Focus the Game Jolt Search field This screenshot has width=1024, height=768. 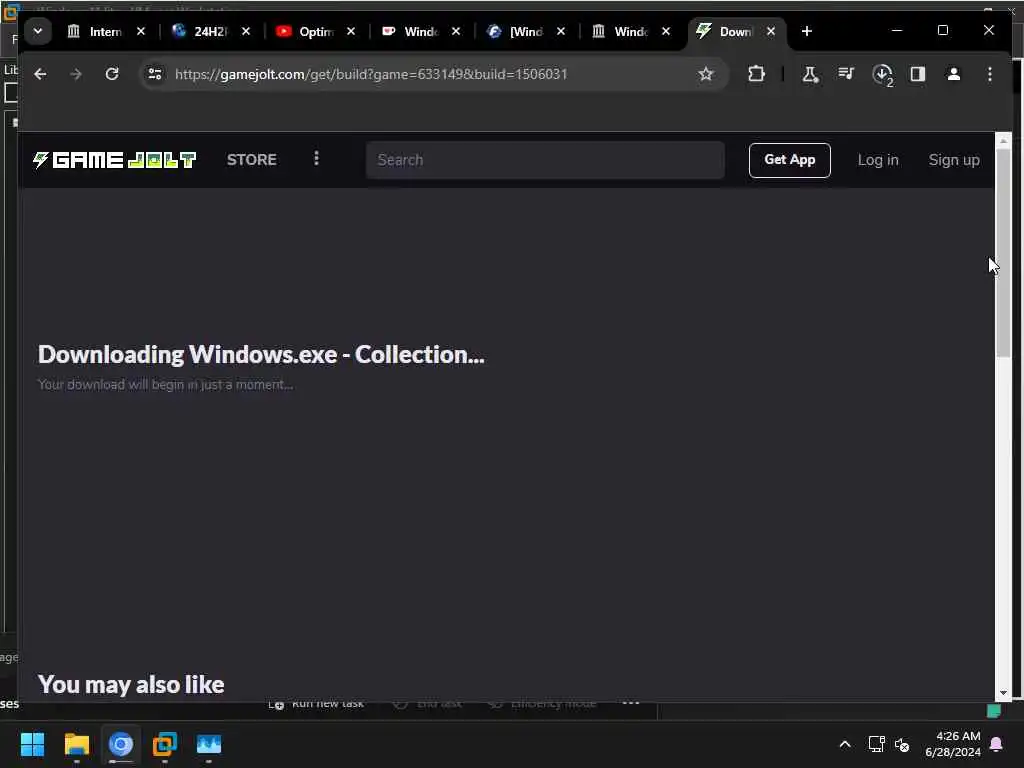[x=545, y=160]
